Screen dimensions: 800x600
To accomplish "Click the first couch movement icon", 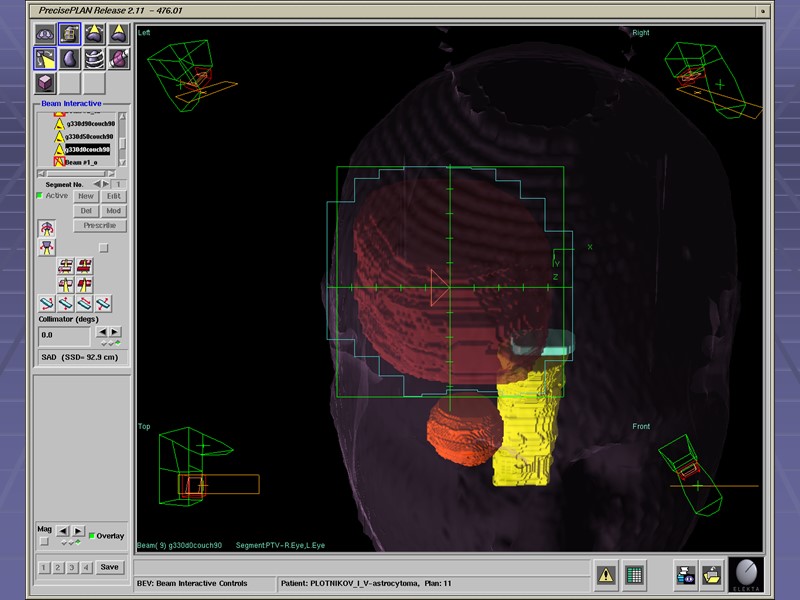I will pyautogui.click(x=47, y=304).
